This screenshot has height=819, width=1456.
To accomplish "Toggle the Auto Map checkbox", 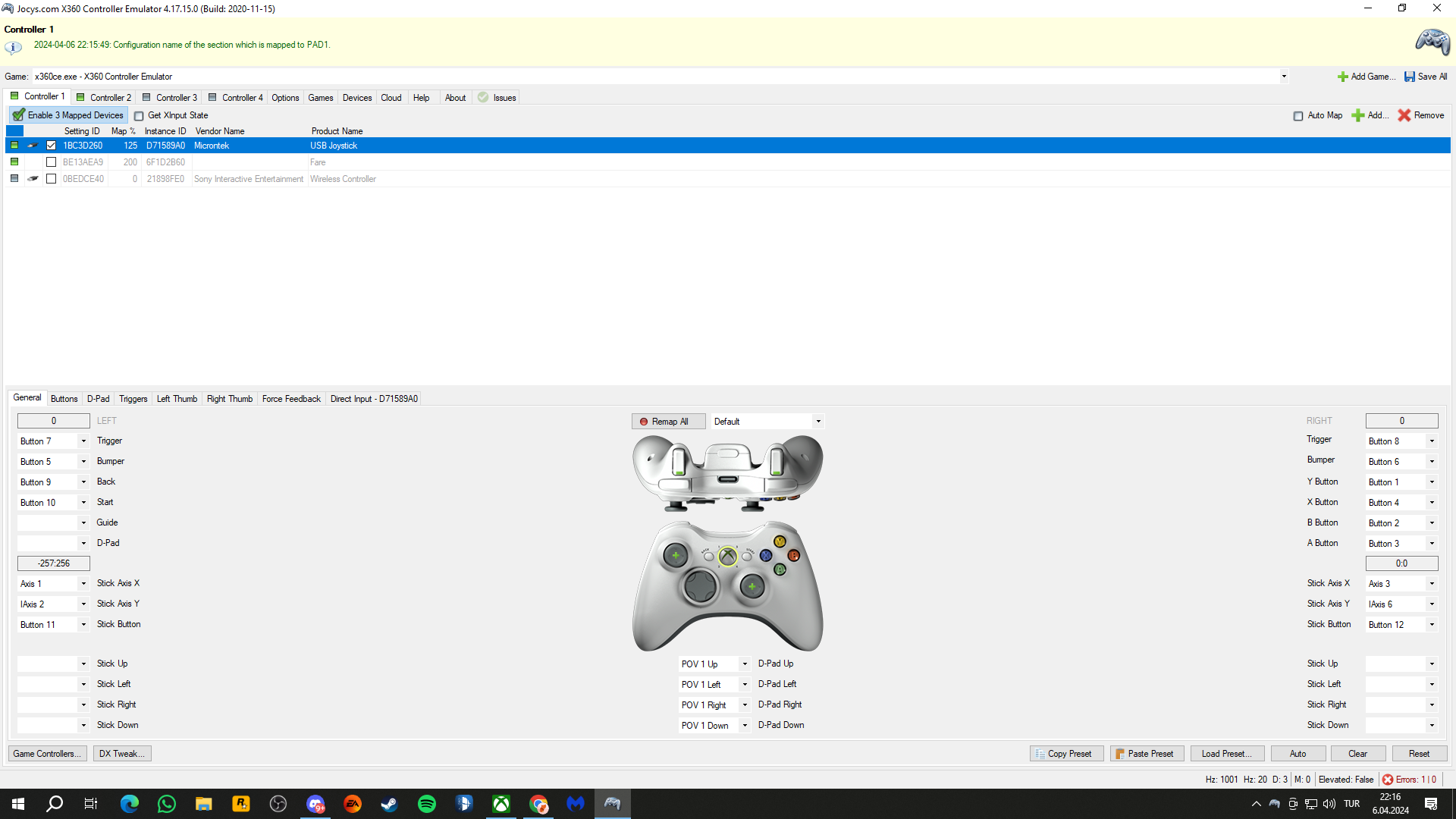I will [x=1298, y=116].
